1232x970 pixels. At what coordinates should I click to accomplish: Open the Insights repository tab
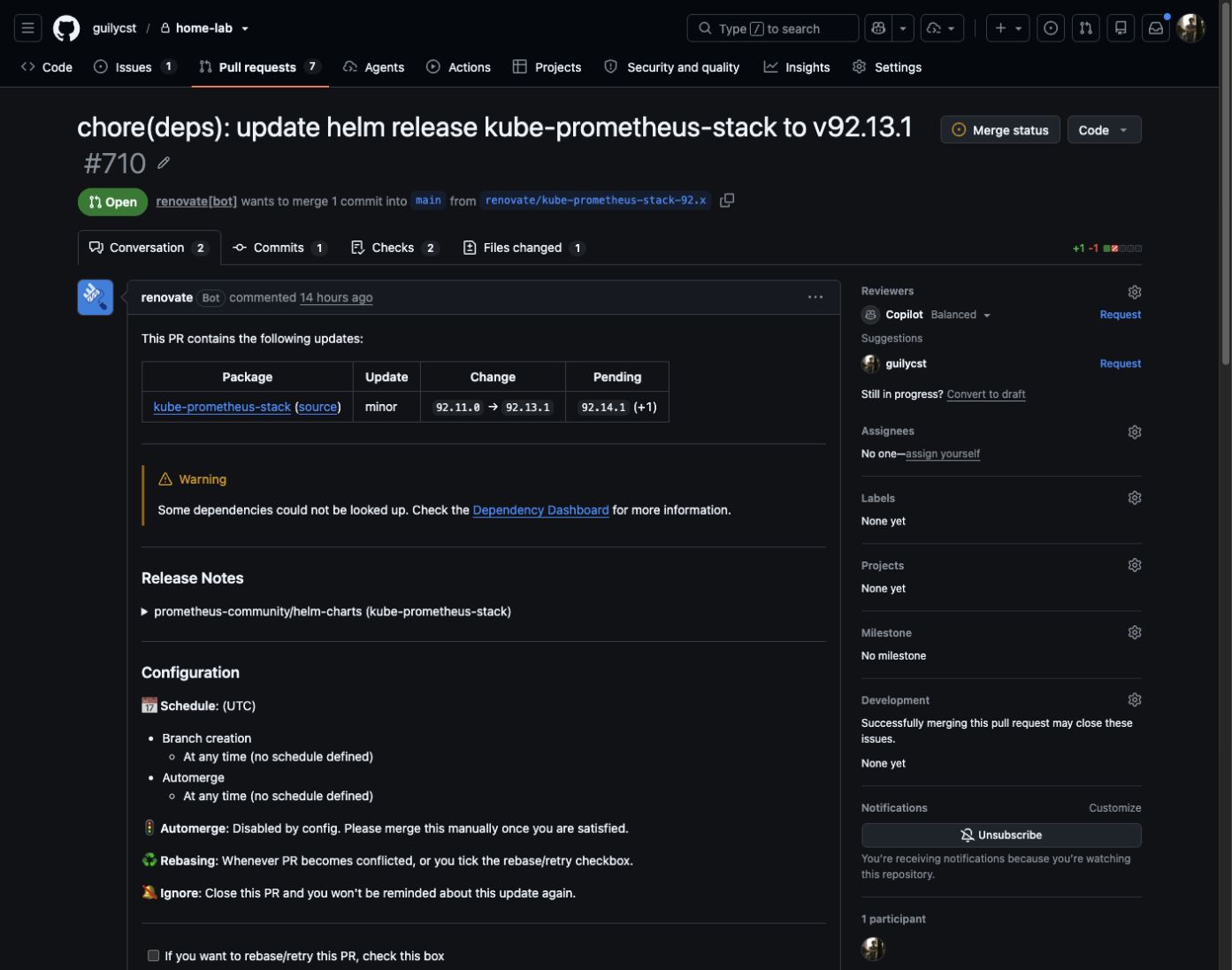point(797,67)
